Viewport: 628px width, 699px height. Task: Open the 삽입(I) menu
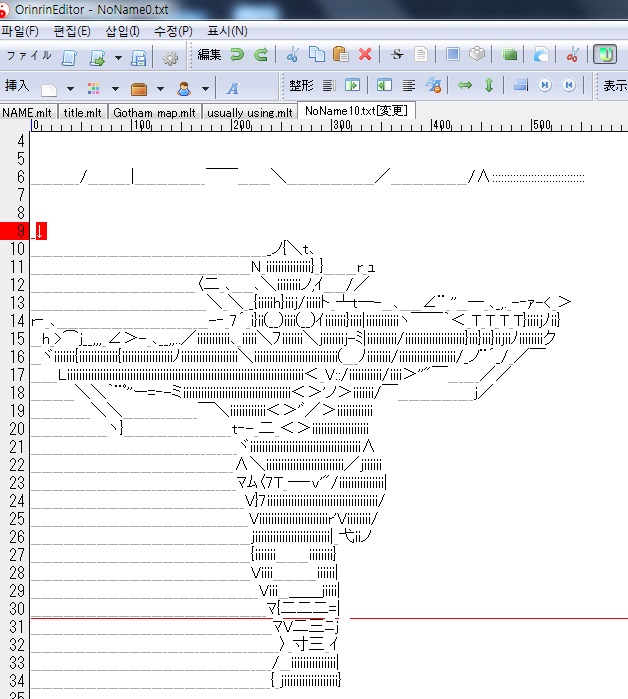coord(122,31)
